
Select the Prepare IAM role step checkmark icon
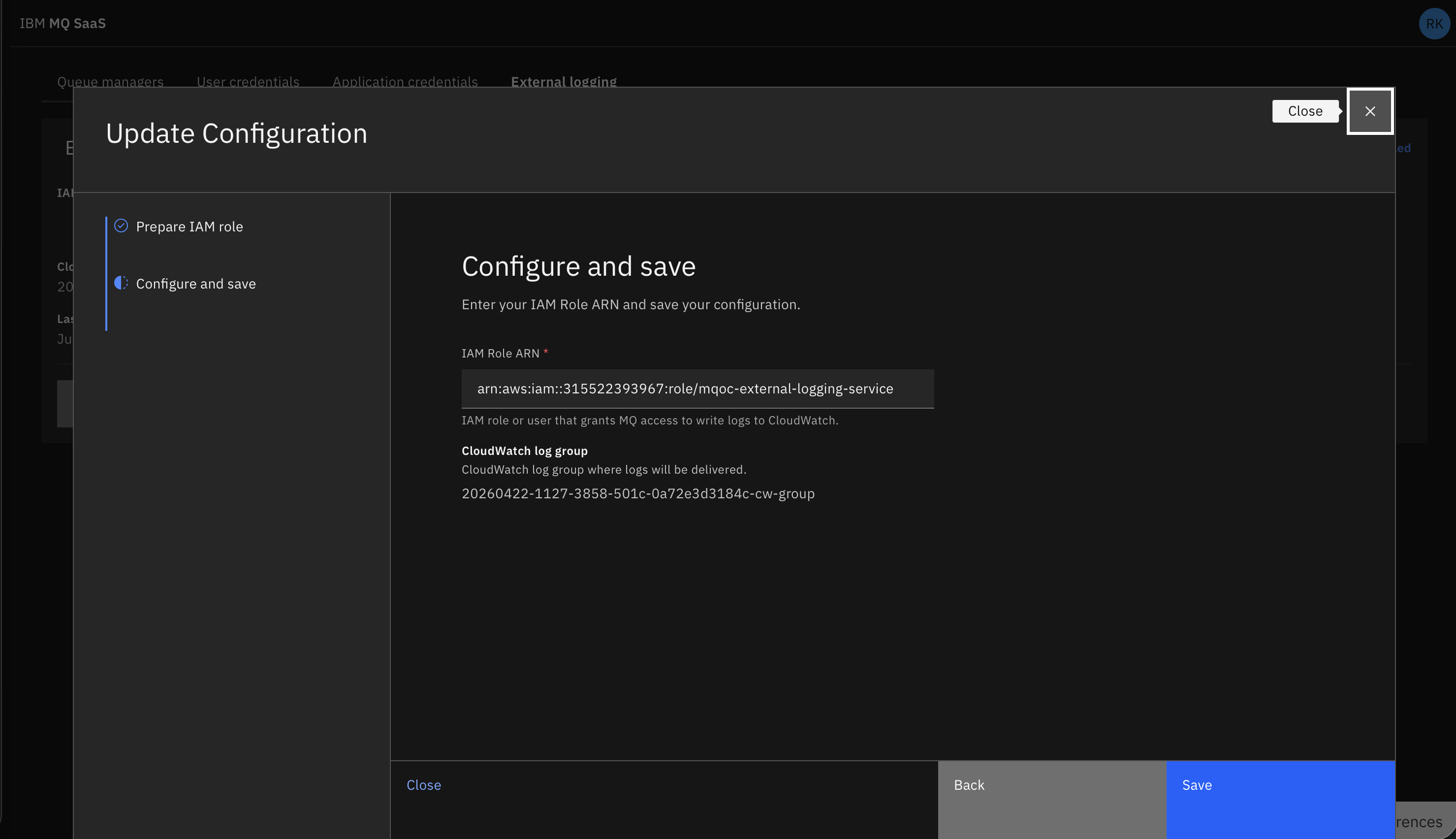(121, 226)
